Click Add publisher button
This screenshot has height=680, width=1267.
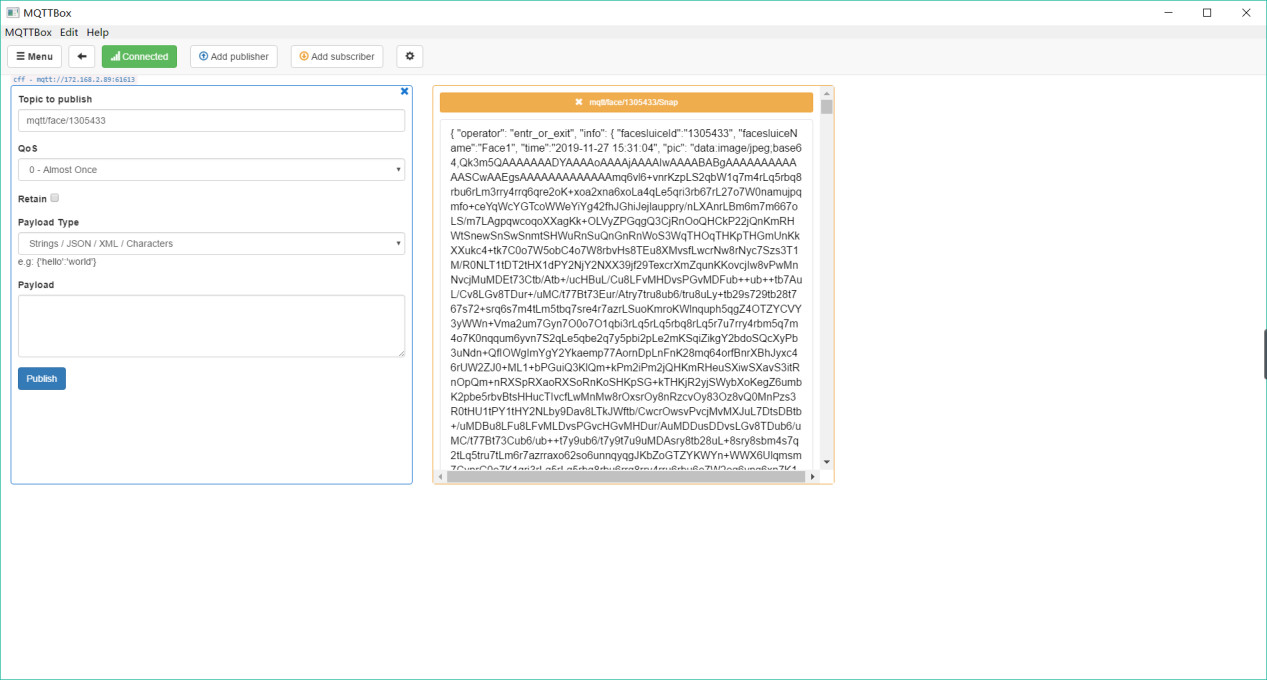(x=234, y=57)
